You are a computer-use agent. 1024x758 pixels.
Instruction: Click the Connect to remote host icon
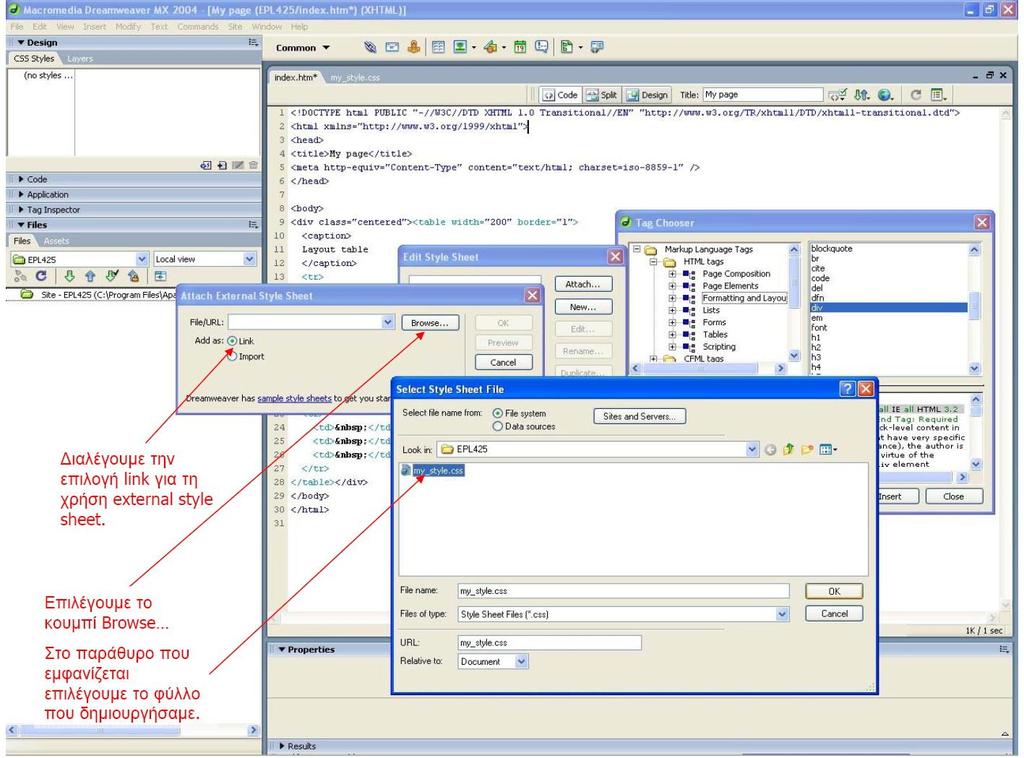coord(20,276)
